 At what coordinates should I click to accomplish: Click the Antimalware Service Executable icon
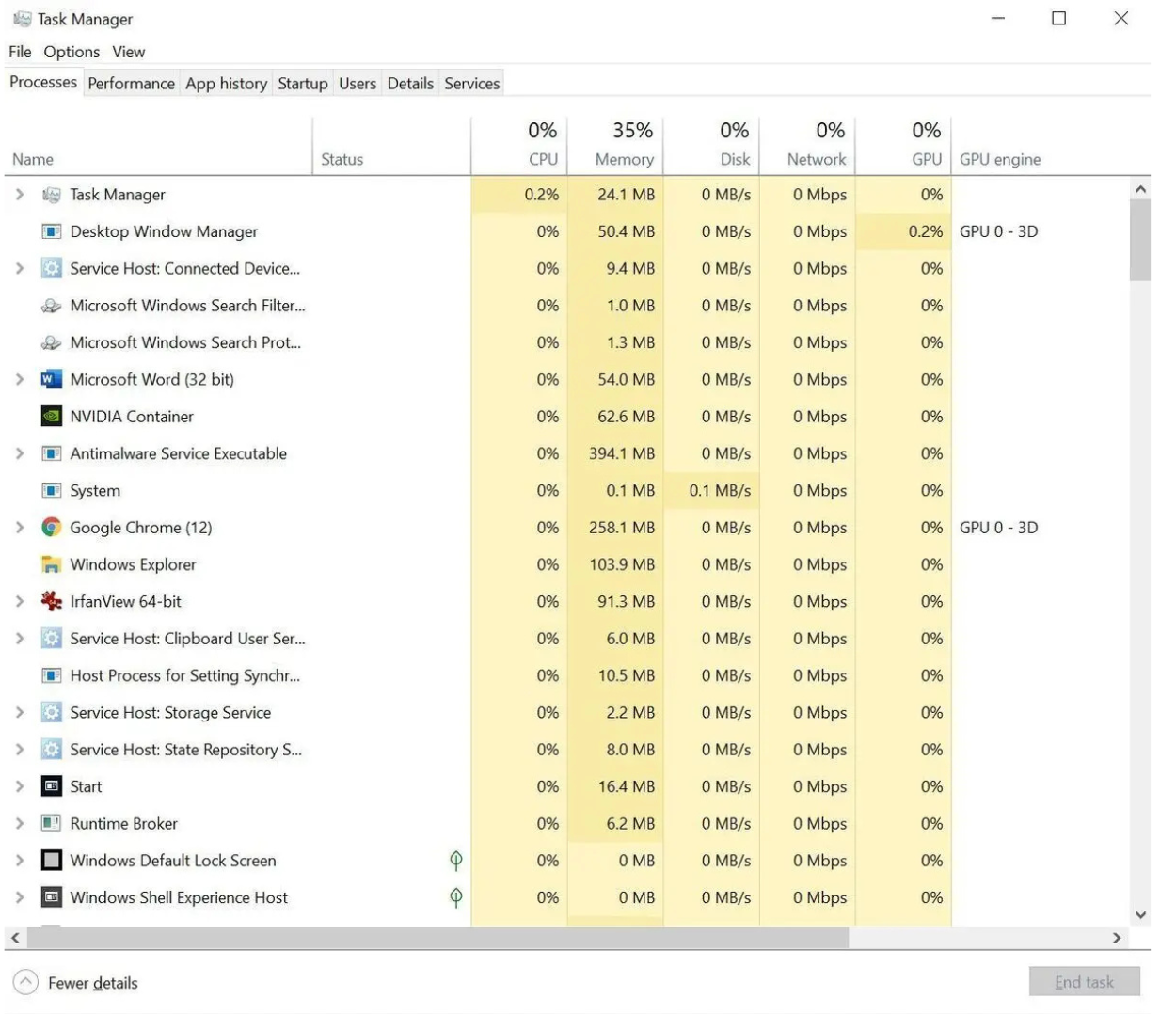[52, 453]
